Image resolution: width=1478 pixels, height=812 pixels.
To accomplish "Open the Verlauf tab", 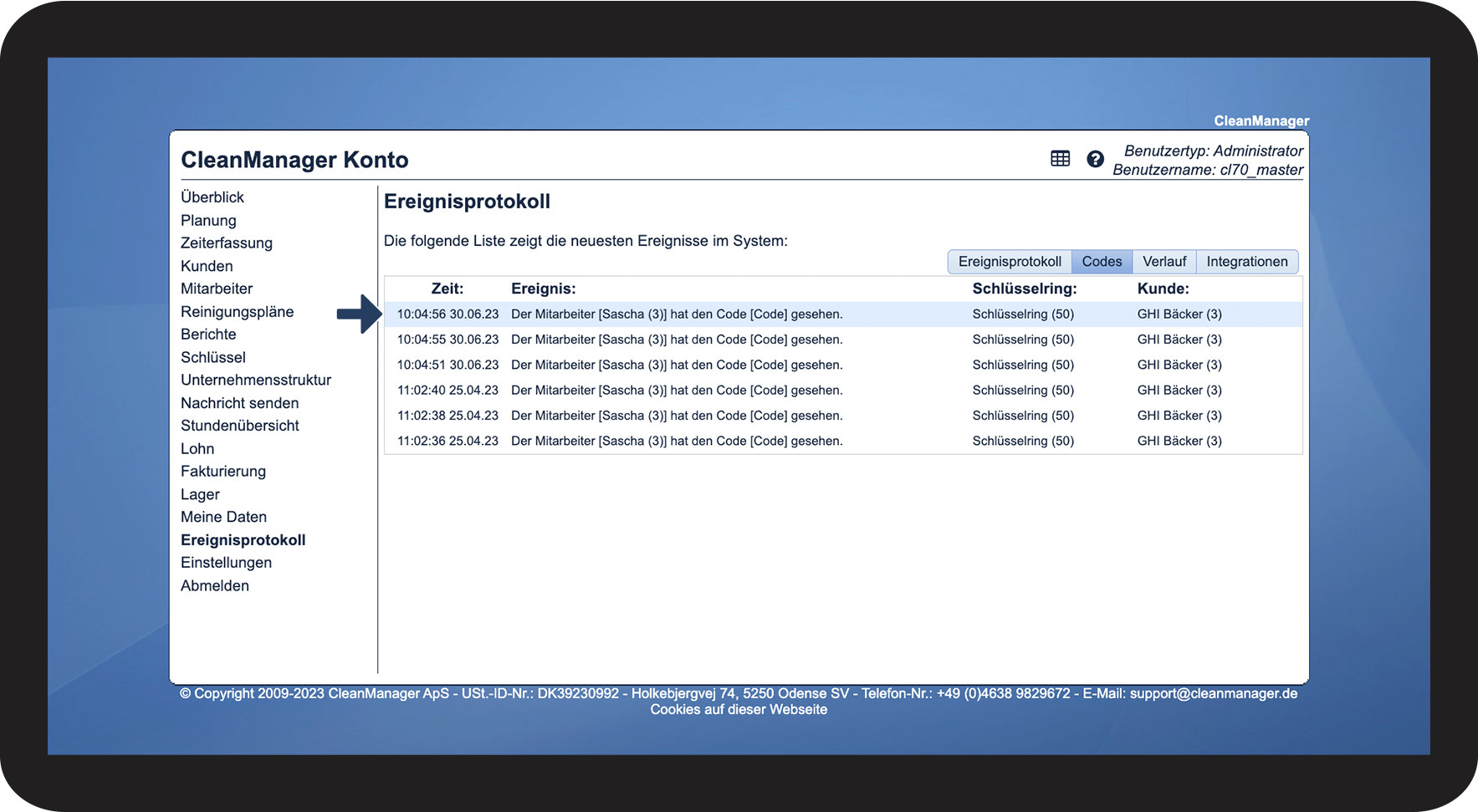I will point(1164,262).
